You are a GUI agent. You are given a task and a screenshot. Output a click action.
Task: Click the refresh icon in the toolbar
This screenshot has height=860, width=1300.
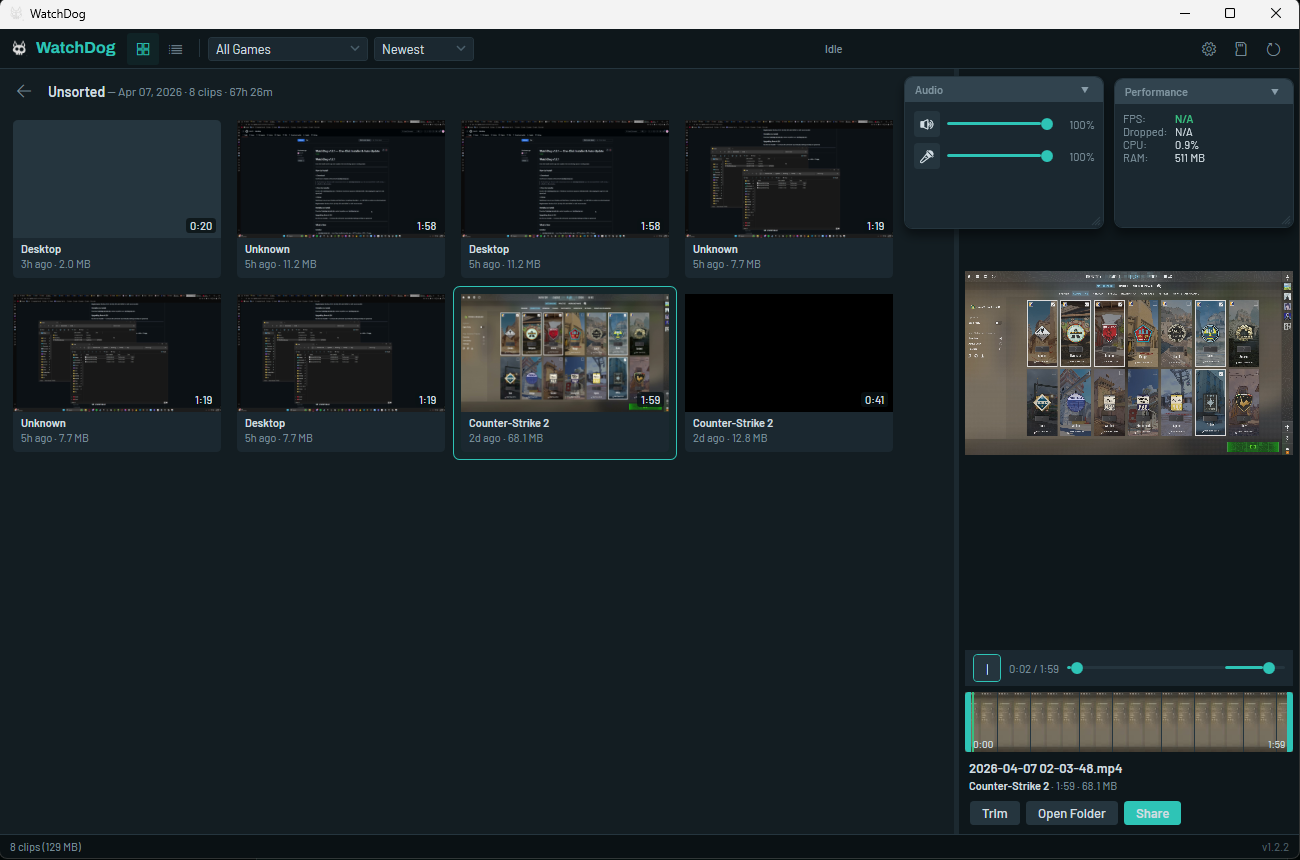point(1272,48)
